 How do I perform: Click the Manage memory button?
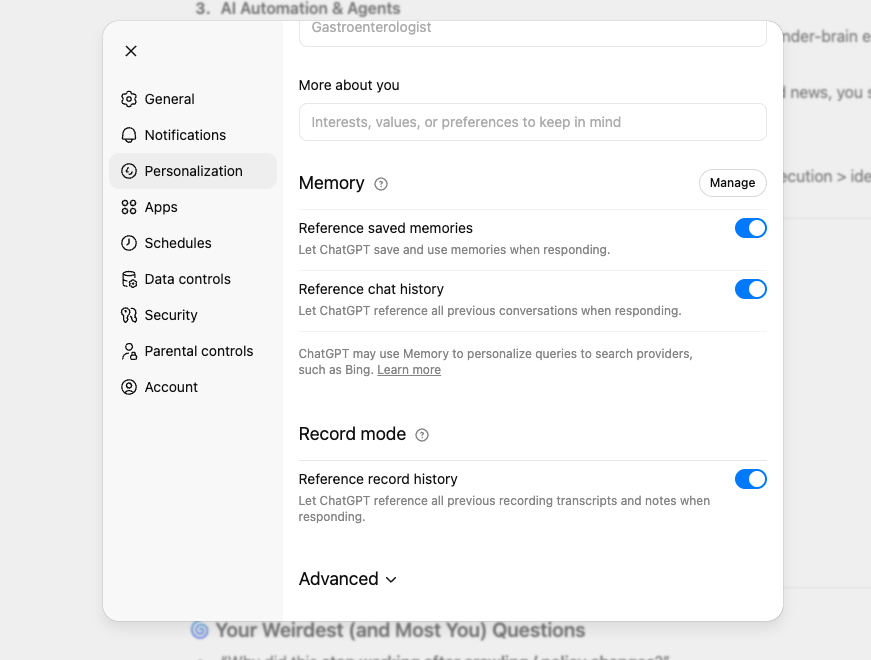(x=732, y=183)
